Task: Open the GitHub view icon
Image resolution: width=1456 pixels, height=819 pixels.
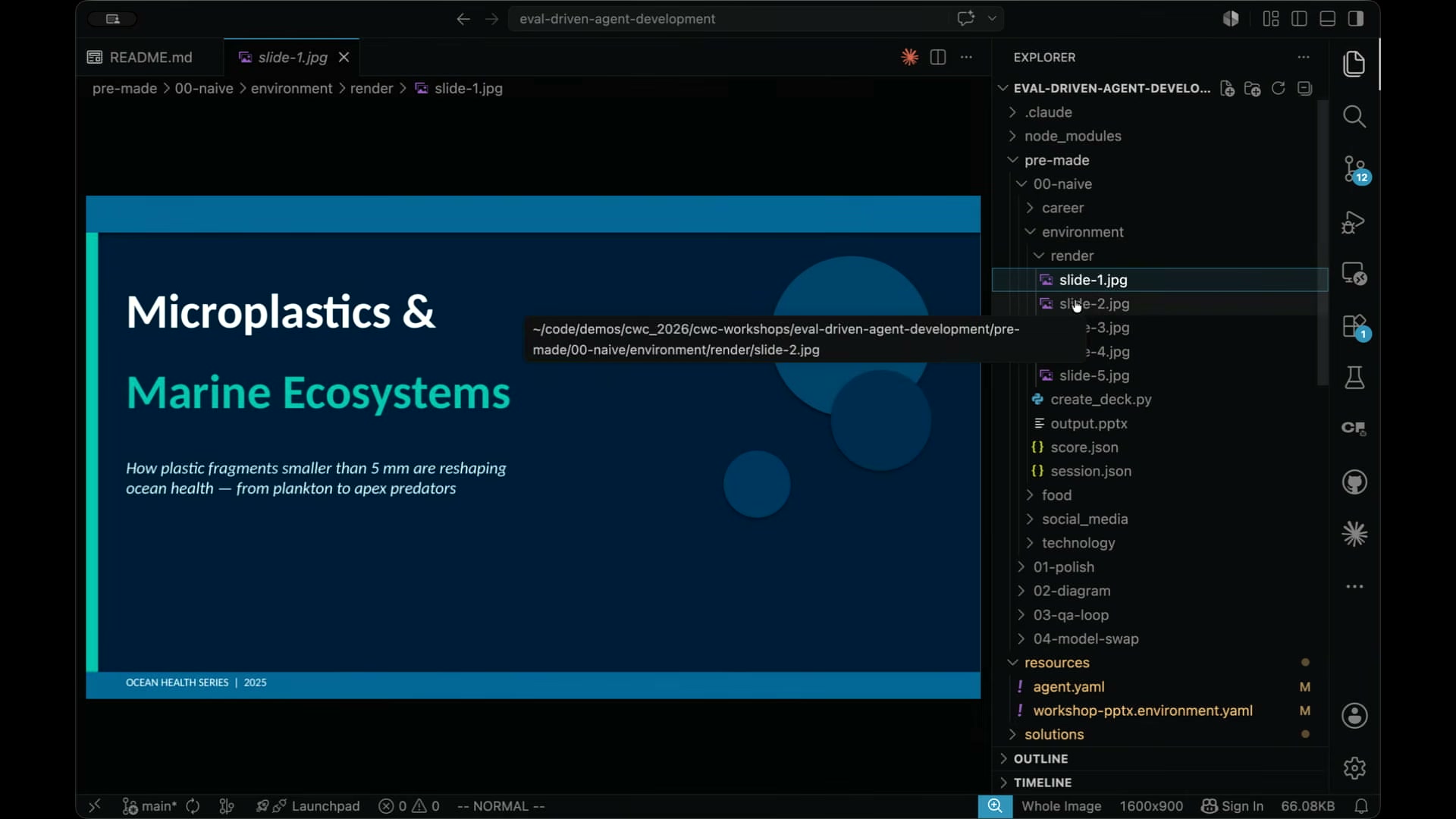Action: coord(1354,482)
